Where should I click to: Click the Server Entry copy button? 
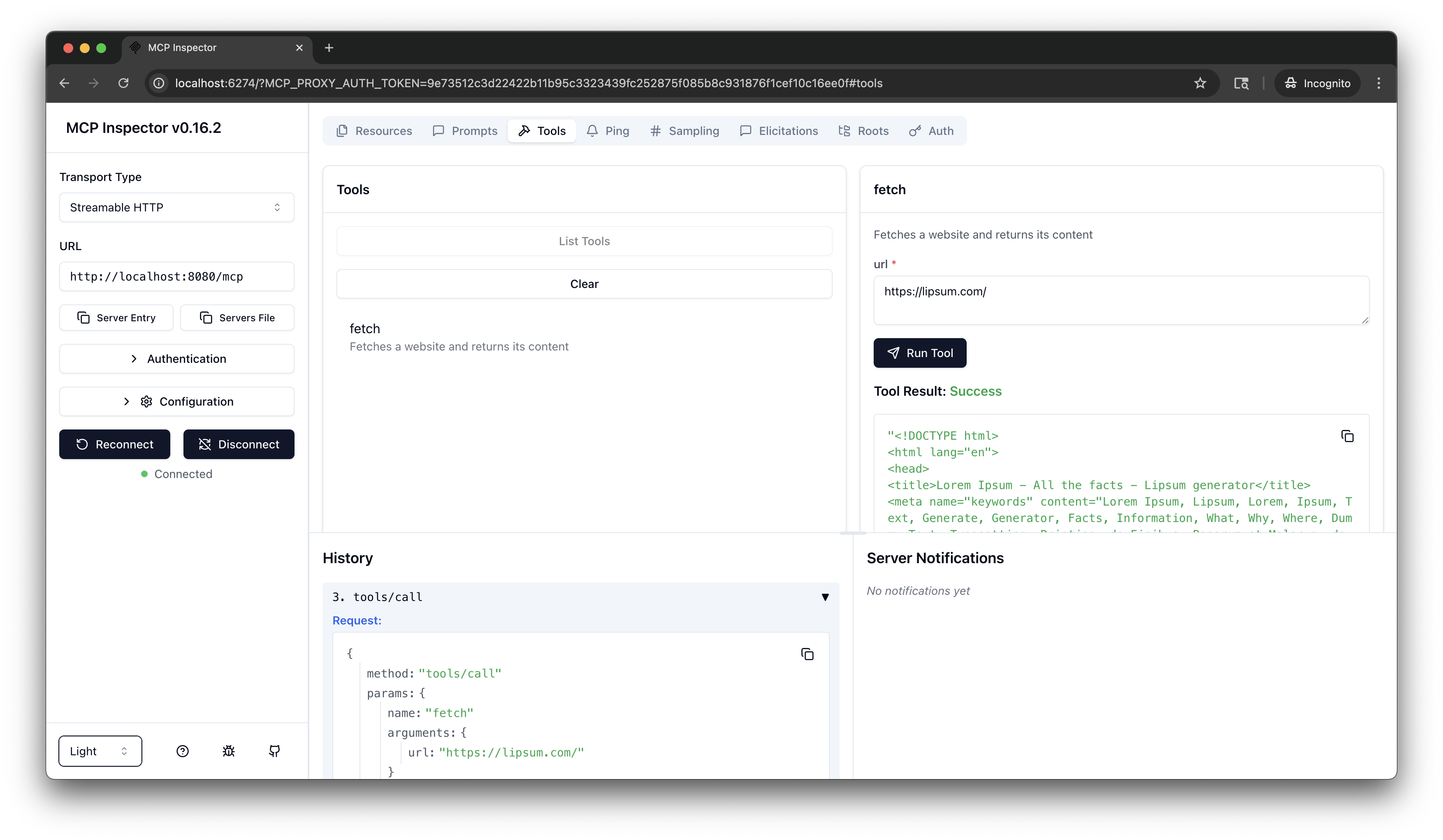[x=116, y=318]
